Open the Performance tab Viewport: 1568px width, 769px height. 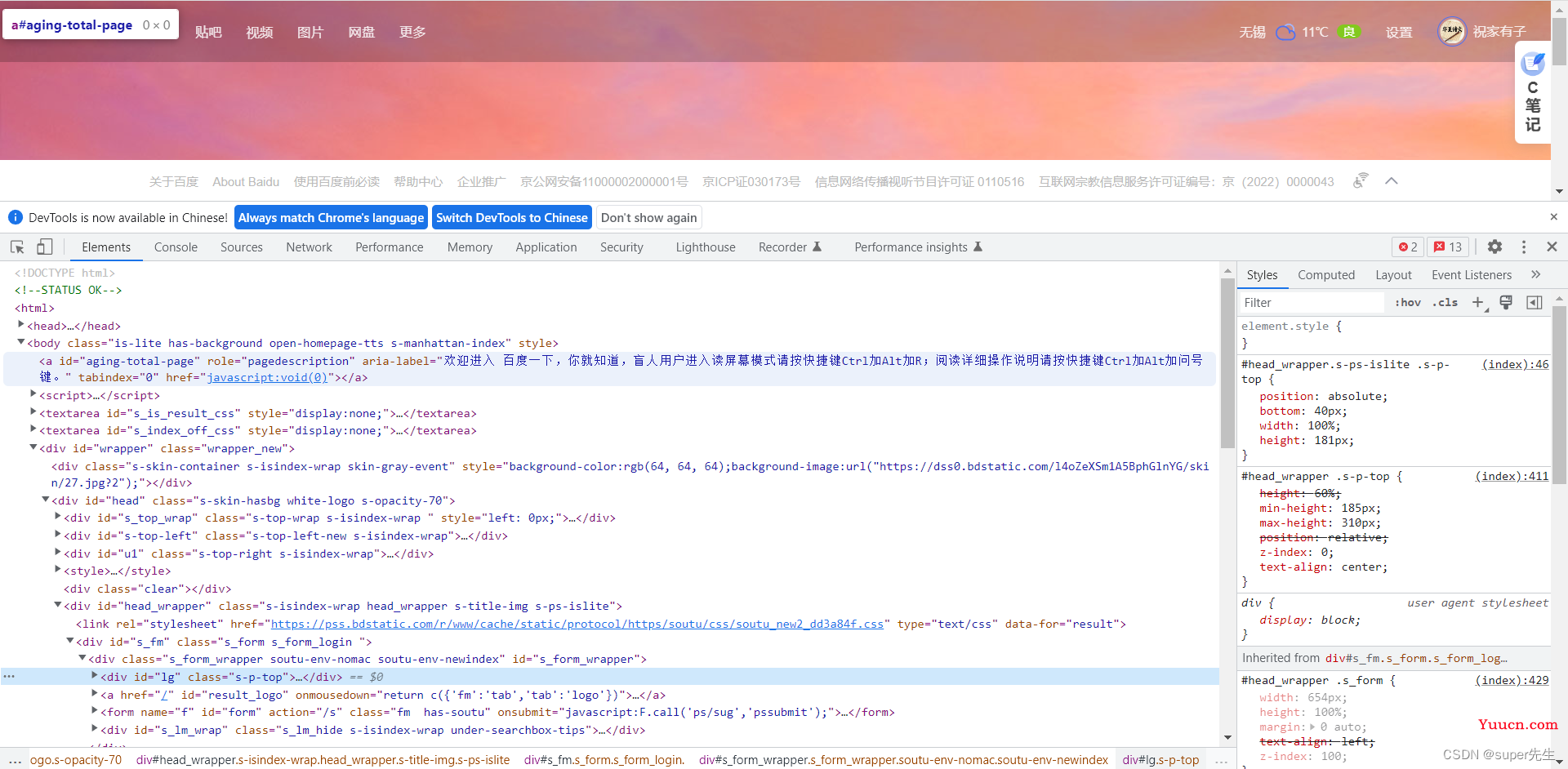tap(390, 247)
